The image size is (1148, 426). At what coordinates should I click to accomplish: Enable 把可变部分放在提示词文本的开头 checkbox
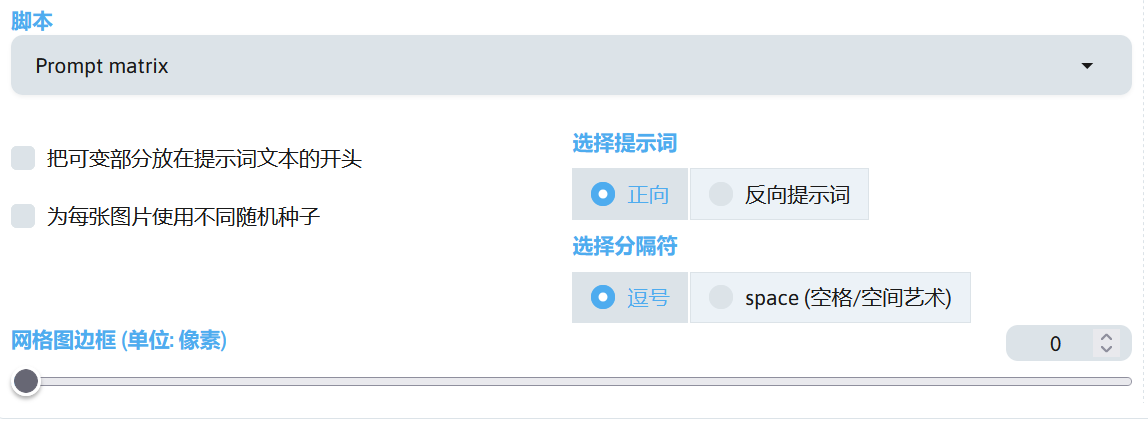point(23,158)
